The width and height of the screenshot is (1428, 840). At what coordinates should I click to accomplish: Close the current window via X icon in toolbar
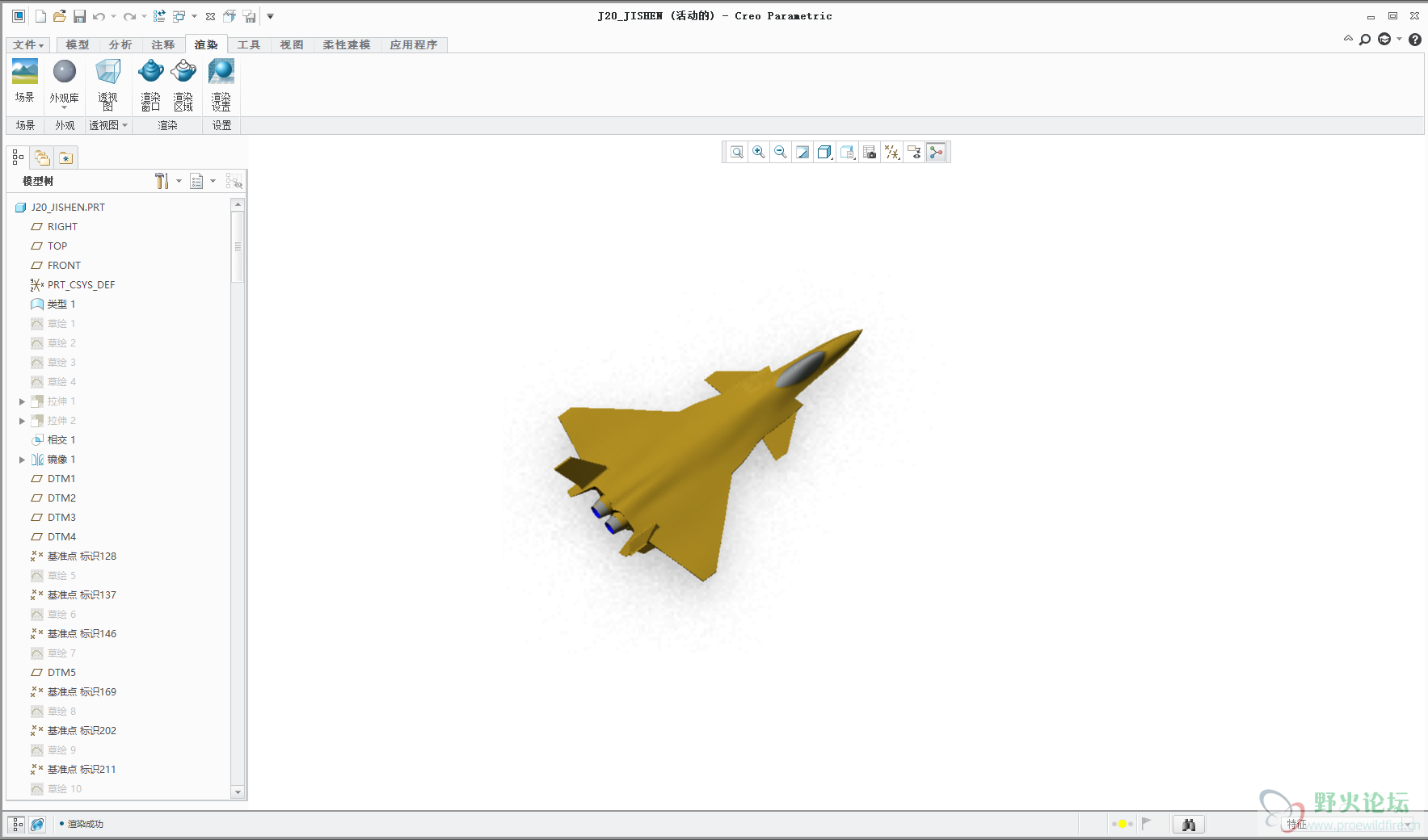(x=210, y=16)
